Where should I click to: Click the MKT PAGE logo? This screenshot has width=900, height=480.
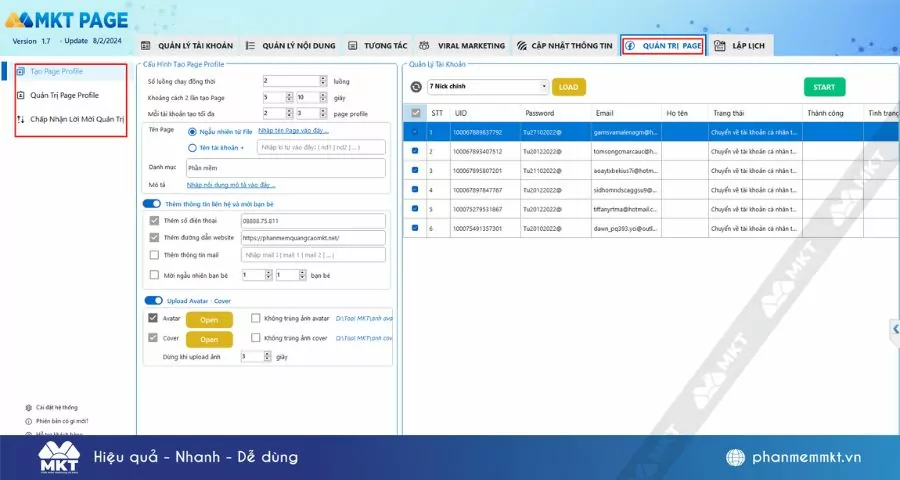(67, 20)
